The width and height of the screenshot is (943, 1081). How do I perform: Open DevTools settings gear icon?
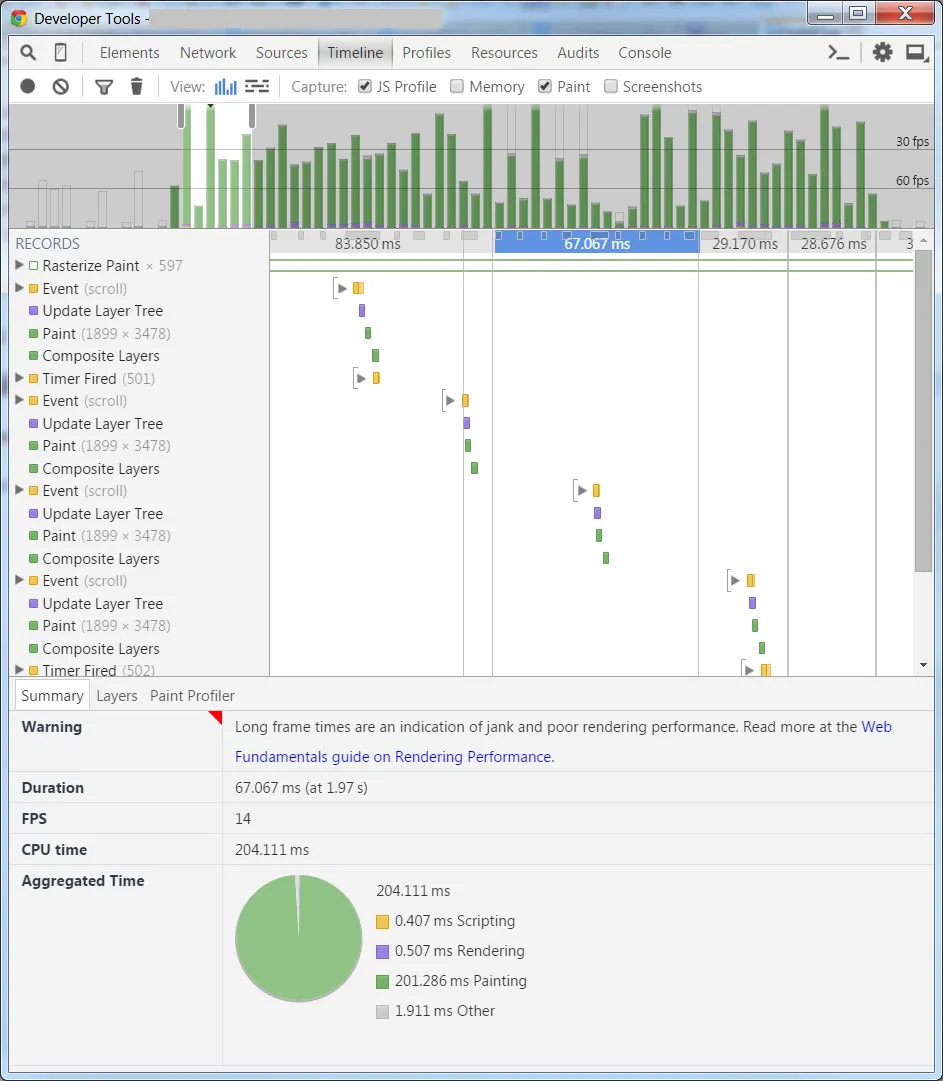click(x=882, y=52)
